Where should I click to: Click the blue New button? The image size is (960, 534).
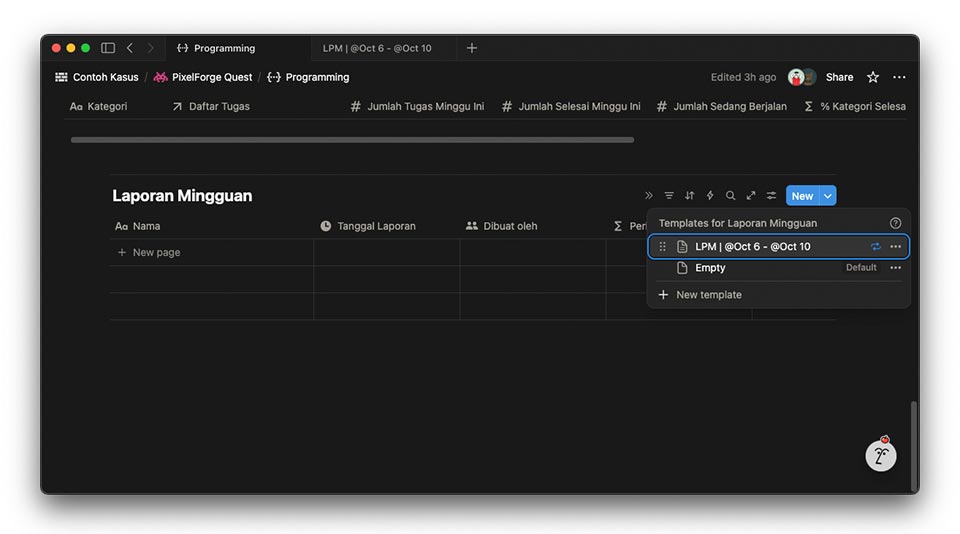click(802, 196)
